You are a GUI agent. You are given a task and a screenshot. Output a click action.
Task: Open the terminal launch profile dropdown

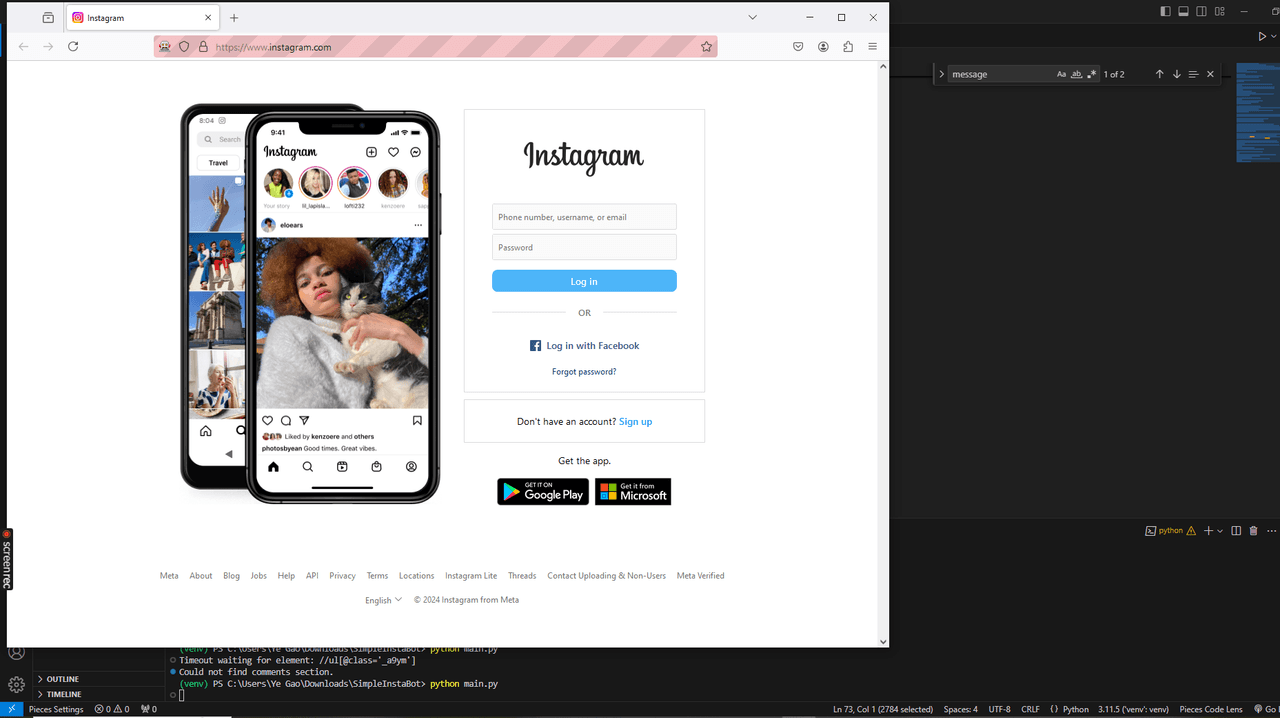pyautogui.click(x=1220, y=531)
